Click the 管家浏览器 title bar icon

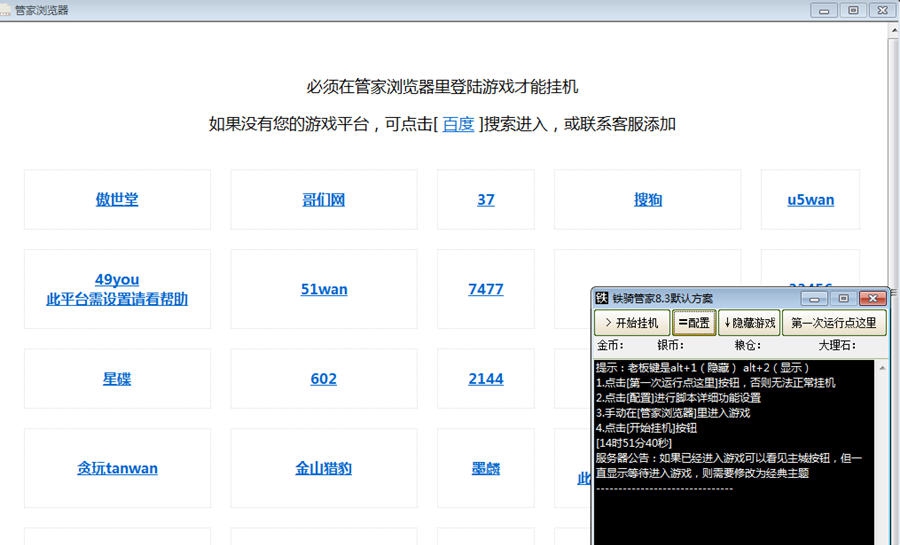coord(5,10)
